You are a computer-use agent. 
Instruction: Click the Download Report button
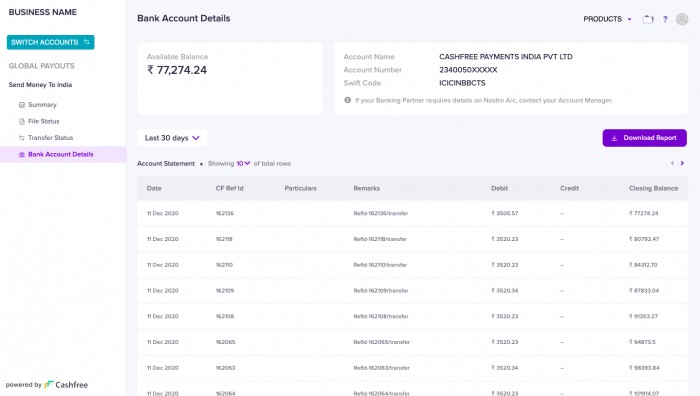(x=644, y=138)
